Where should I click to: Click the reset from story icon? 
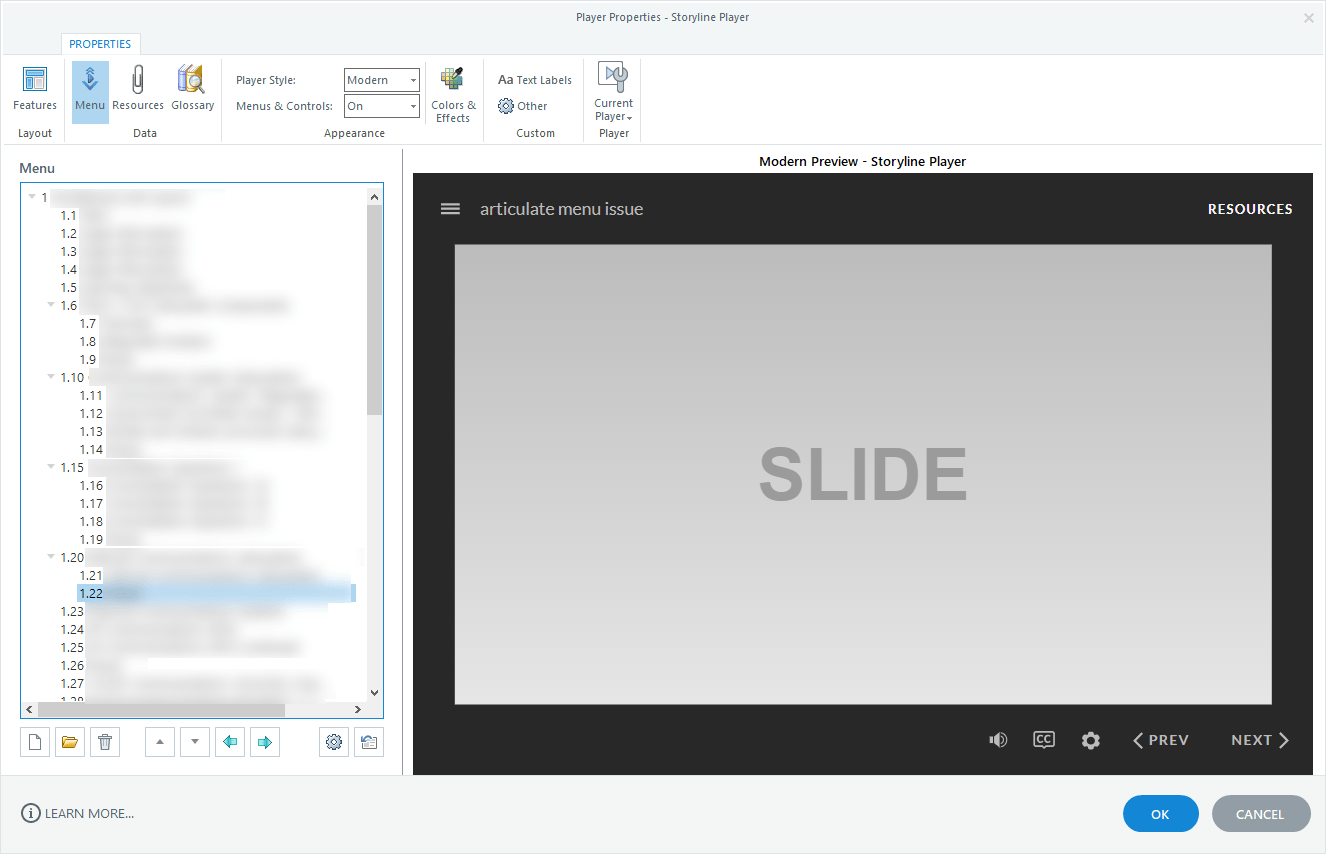[369, 742]
